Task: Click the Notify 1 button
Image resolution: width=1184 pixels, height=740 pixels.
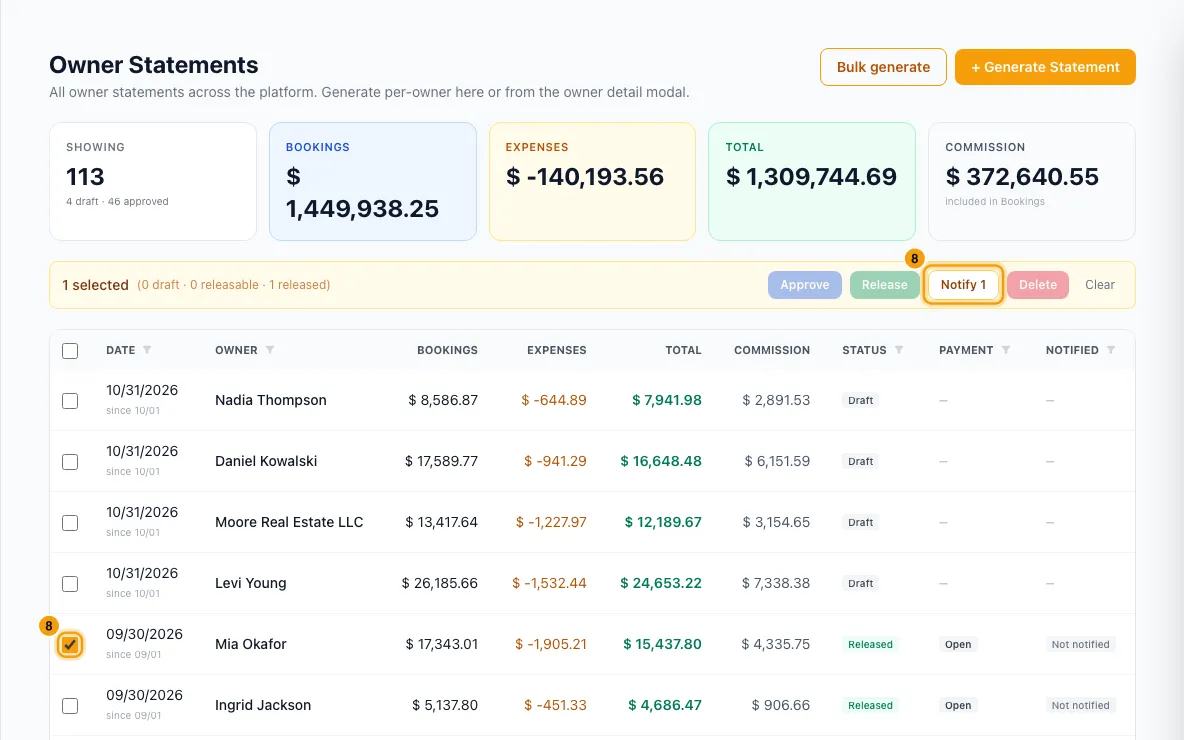Action: point(964,285)
